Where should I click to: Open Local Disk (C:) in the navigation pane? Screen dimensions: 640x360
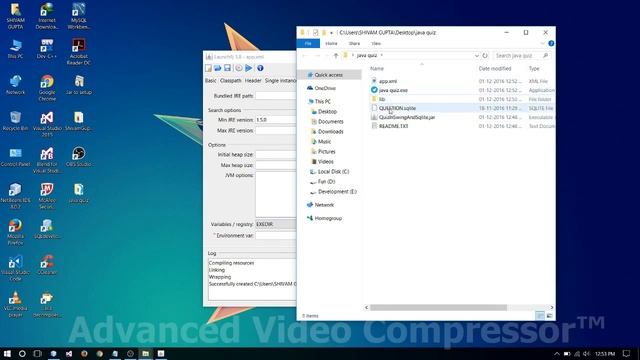click(333, 172)
